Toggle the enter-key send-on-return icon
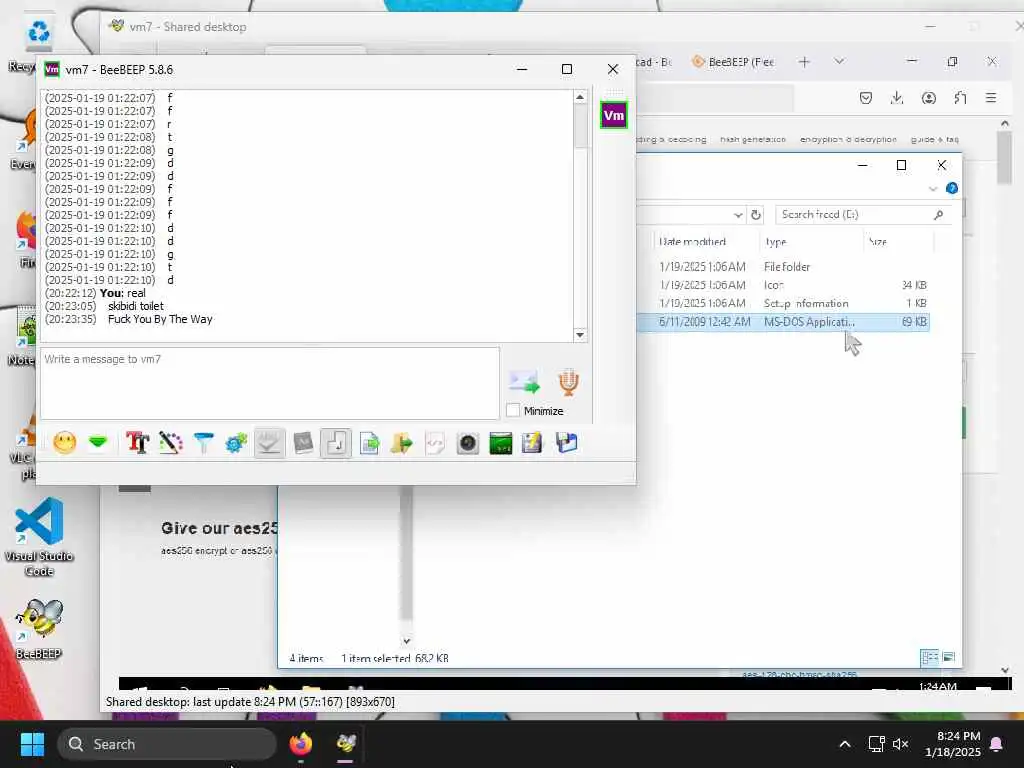This screenshot has width=1024, height=768. point(336,443)
